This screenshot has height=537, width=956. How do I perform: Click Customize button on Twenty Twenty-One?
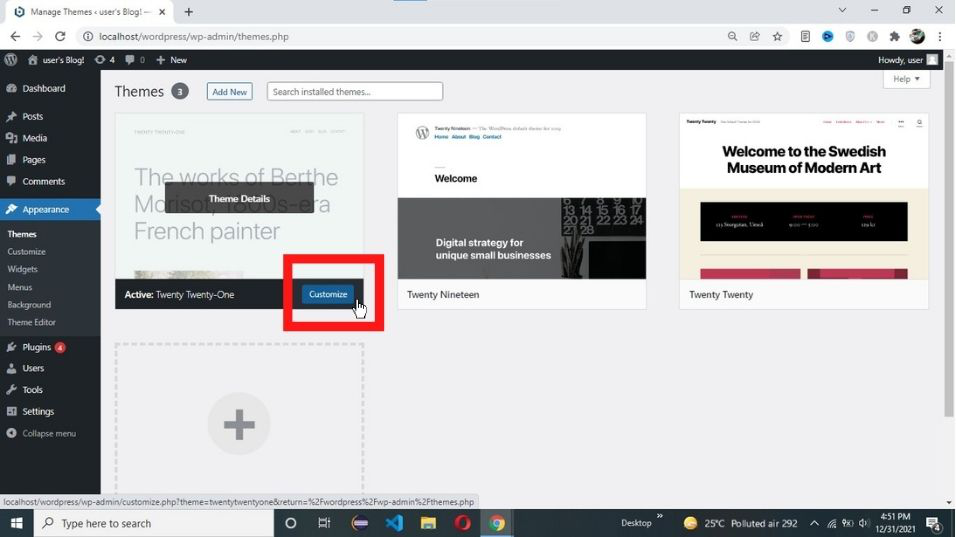tap(328, 294)
